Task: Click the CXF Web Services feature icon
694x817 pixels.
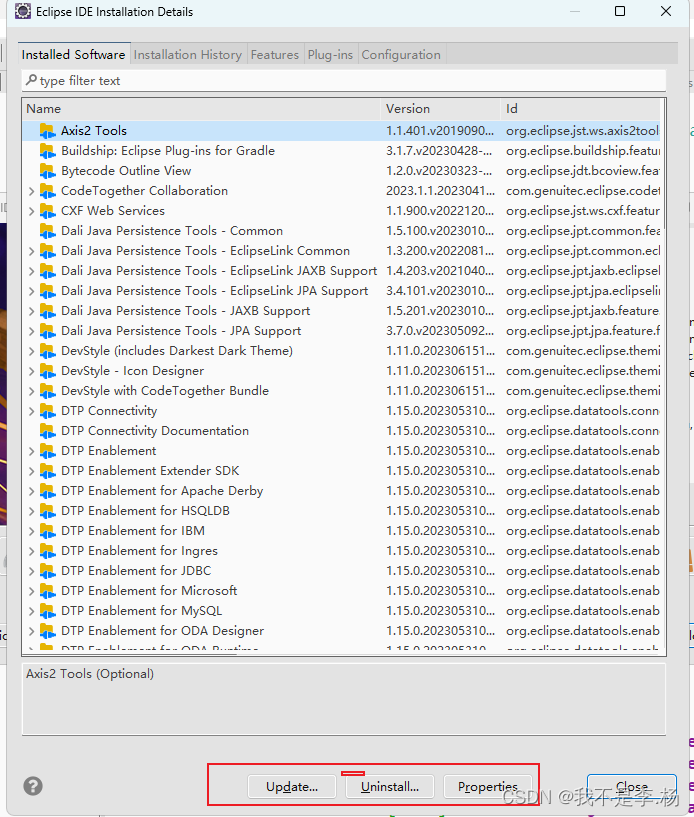Action: click(47, 211)
